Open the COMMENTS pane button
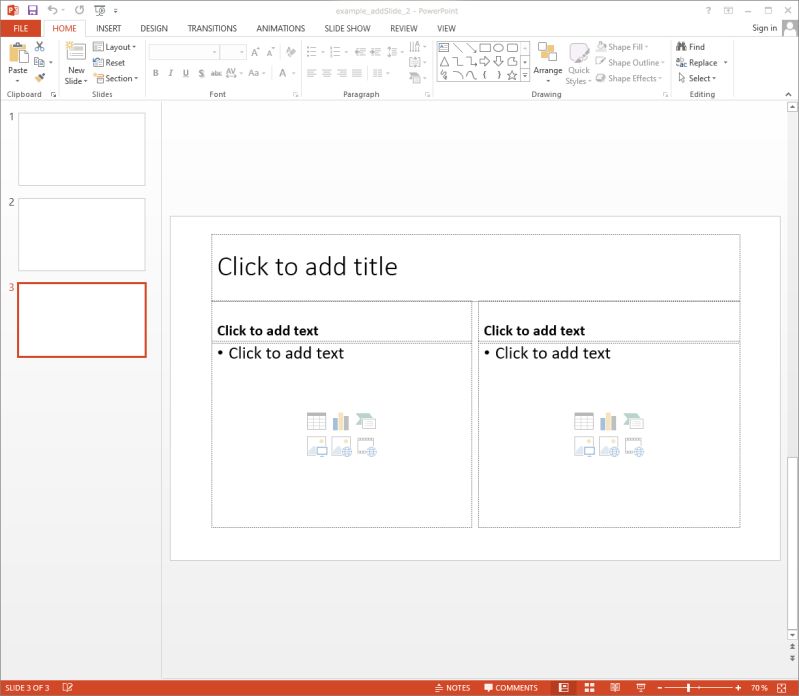The height and width of the screenshot is (696, 799). [511, 687]
